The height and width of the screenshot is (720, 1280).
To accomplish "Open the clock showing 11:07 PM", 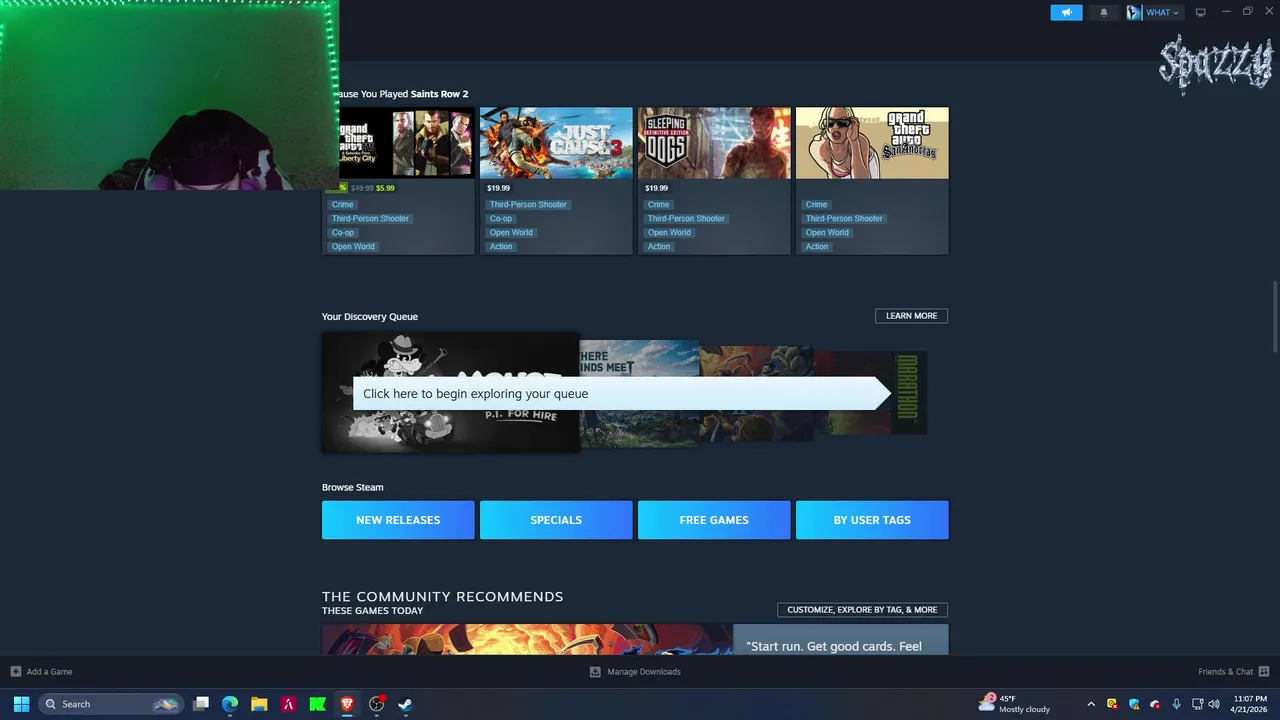I will (x=1250, y=704).
